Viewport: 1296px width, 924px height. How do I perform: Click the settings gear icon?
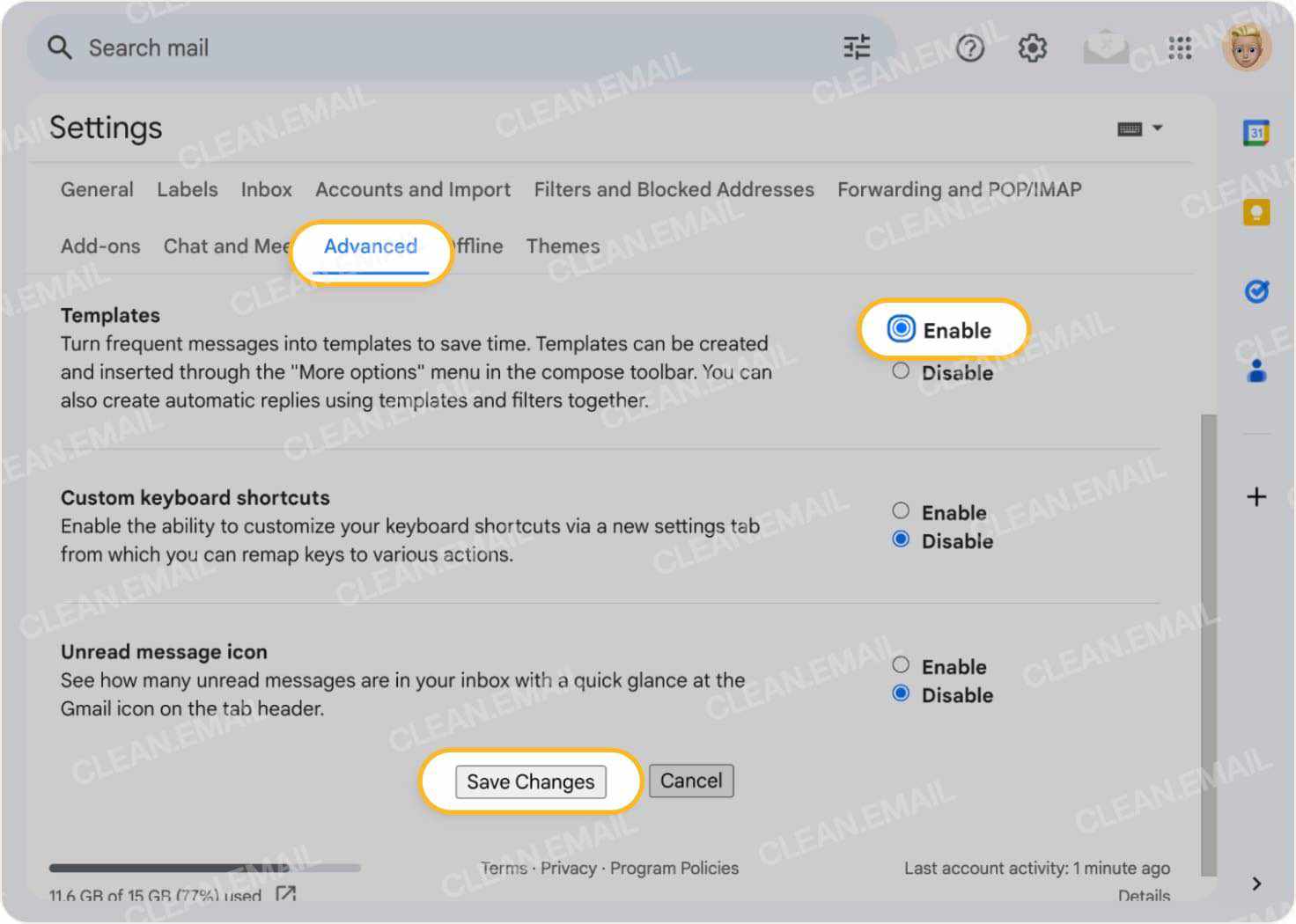(1031, 48)
